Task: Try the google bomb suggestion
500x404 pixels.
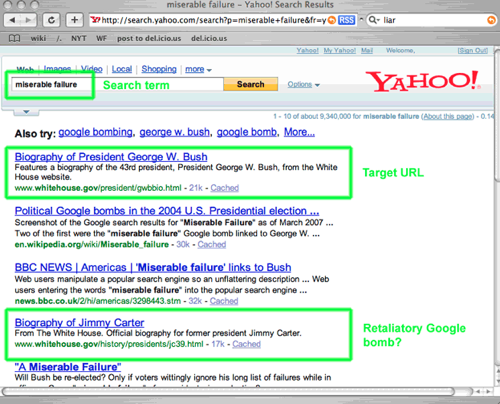Action: pyautogui.click(x=247, y=132)
